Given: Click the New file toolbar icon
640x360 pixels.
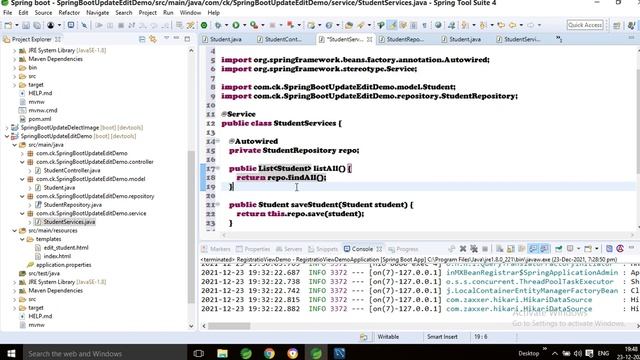Looking at the screenshot, I should pyautogui.click(x=8, y=25).
